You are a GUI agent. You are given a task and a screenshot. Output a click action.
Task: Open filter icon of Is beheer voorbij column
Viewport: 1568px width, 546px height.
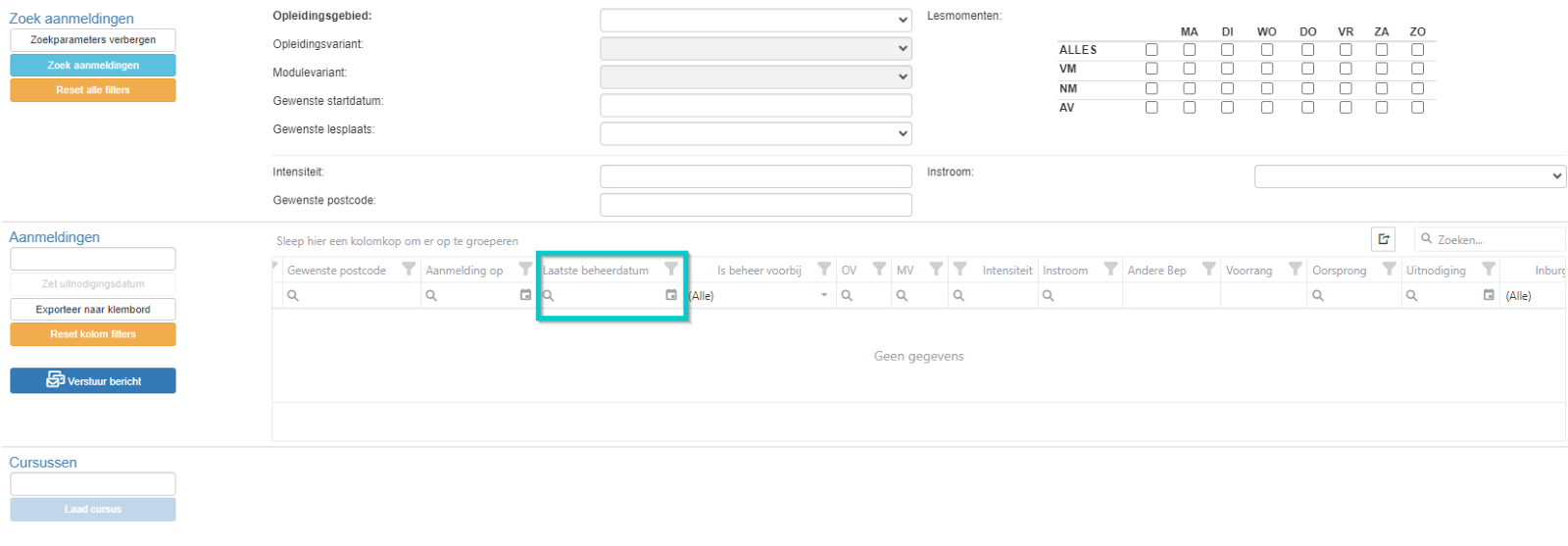click(824, 269)
